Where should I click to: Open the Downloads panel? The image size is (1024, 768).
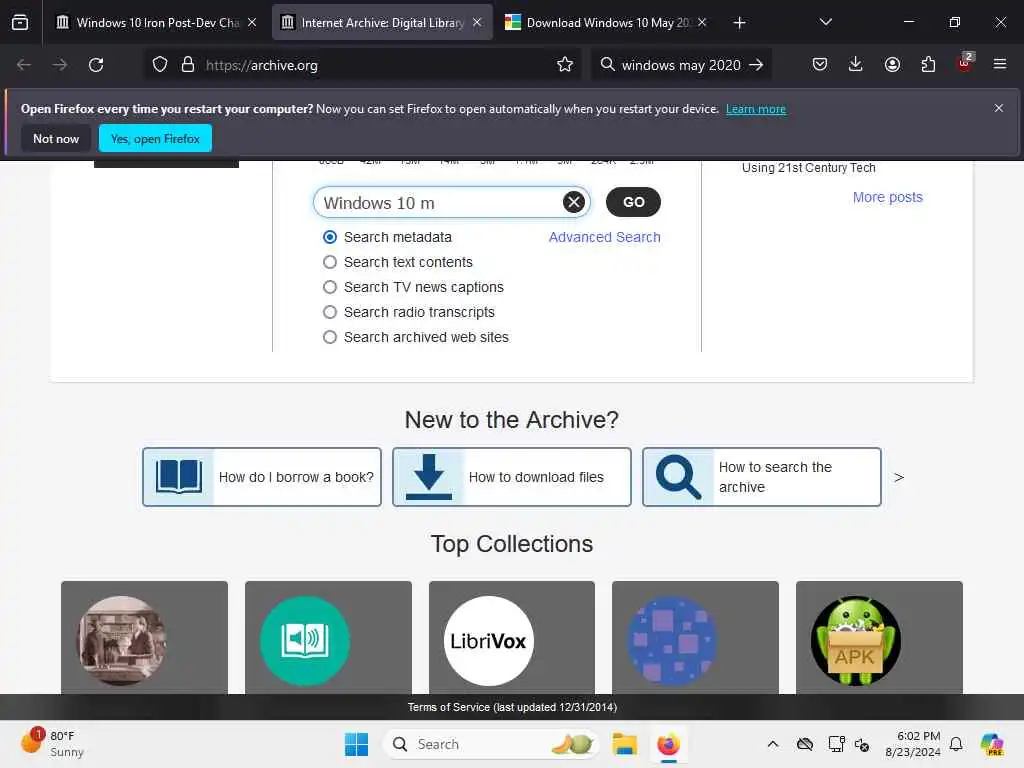(856, 64)
